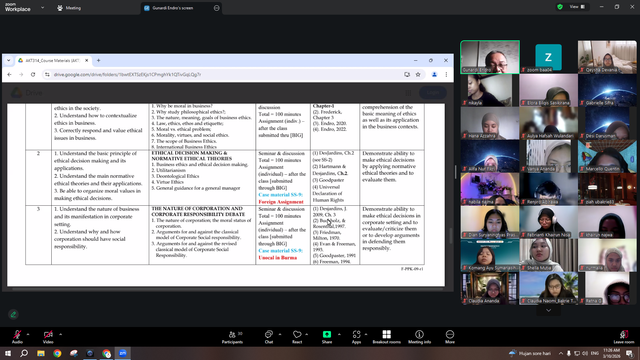Click red text 'Foreign Assignment'
The height and width of the screenshot is (360, 640).
281,202
